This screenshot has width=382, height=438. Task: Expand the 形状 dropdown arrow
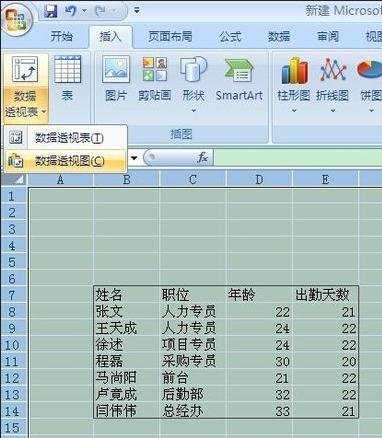coord(193,110)
